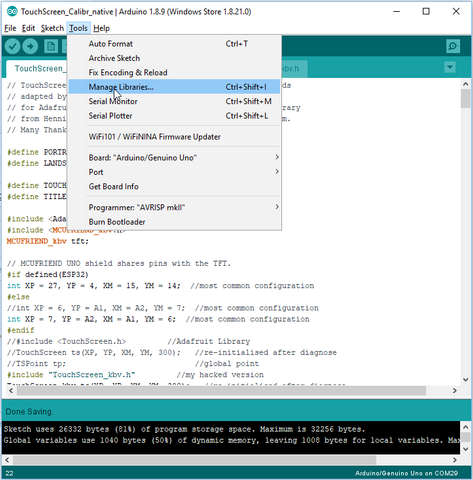Click editor horizontal scroll-left arrow
Image resolution: width=473 pixels, height=480 pixels.
[x=11, y=390]
